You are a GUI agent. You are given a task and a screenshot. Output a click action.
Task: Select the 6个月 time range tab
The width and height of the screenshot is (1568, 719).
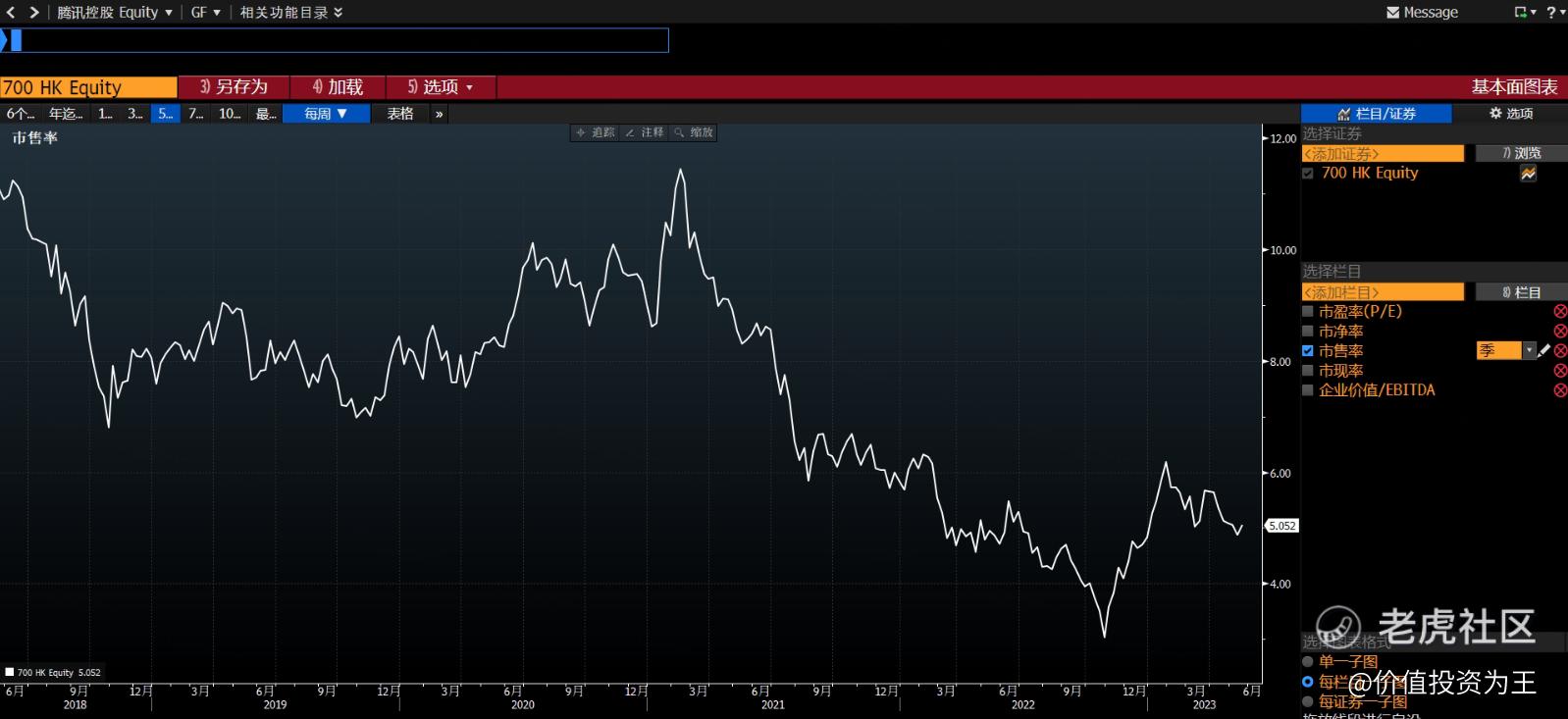21,114
